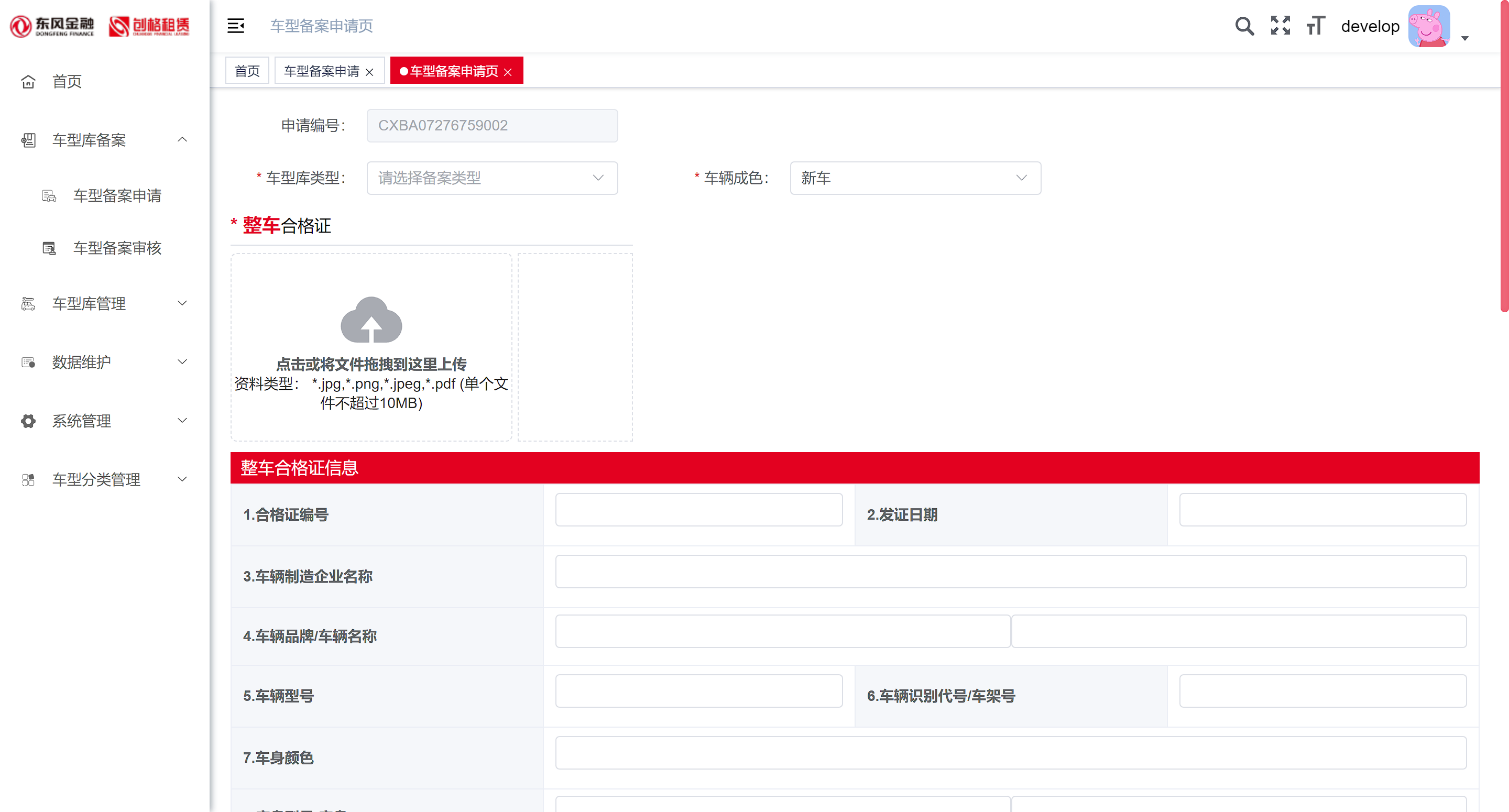Close the 车型备案申请 tab
The height and width of the screenshot is (812, 1509).
[369, 72]
